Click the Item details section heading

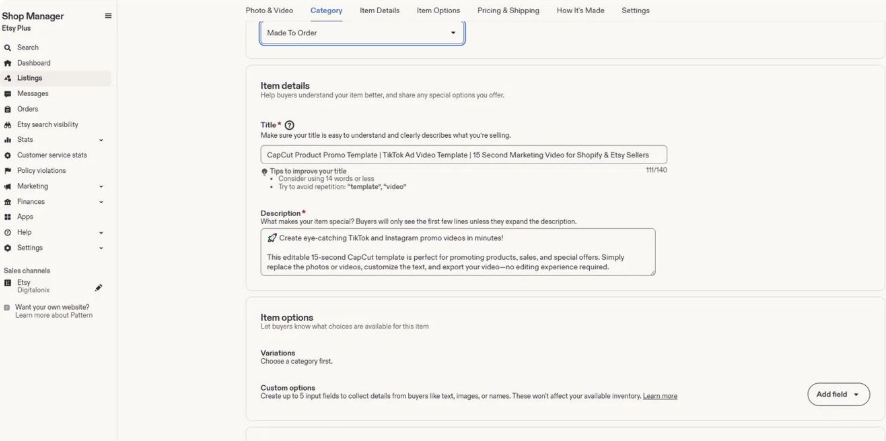point(285,86)
